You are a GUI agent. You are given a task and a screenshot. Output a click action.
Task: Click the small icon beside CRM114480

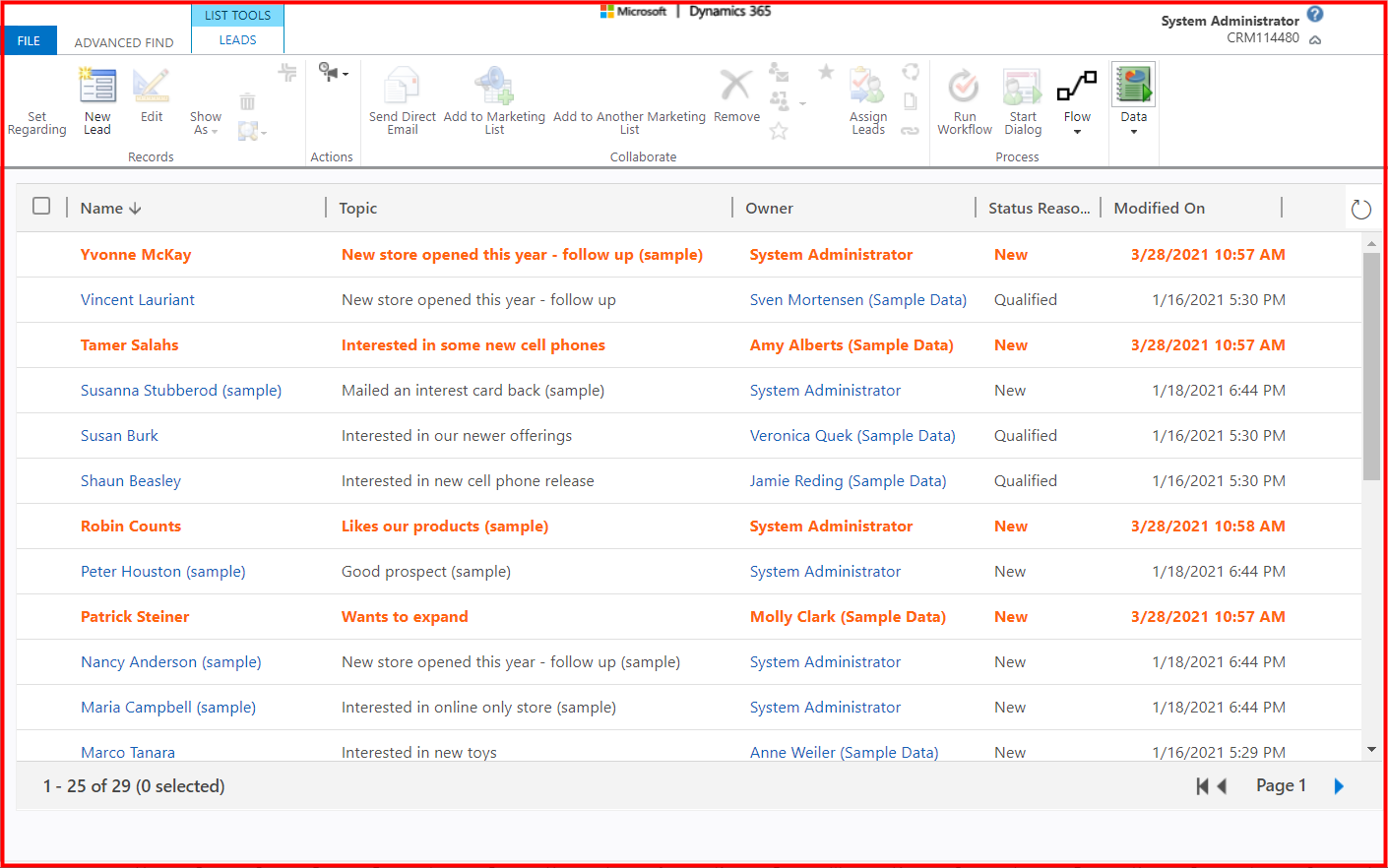(x=1315, y=40)
